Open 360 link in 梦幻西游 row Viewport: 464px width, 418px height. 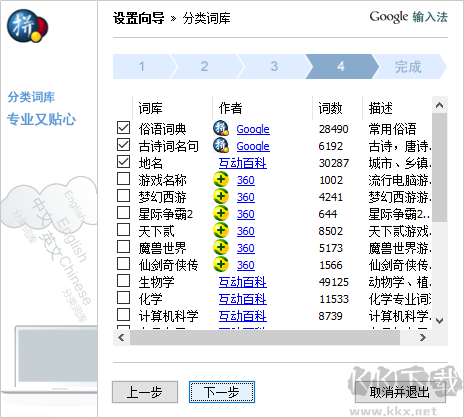click(246, 197)
